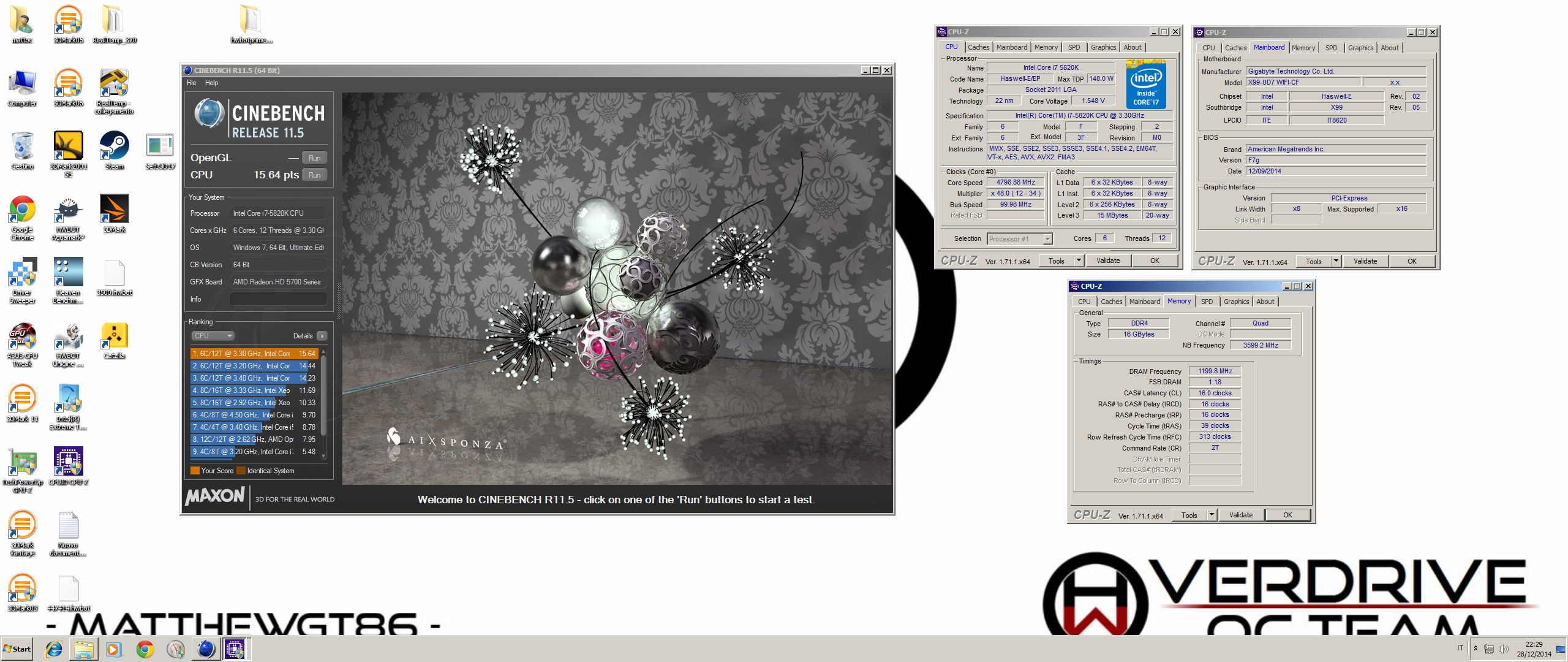Open the Help menu in Cinebench
The width and height of the screenshot is (1568, 662).
pos(211,83)
